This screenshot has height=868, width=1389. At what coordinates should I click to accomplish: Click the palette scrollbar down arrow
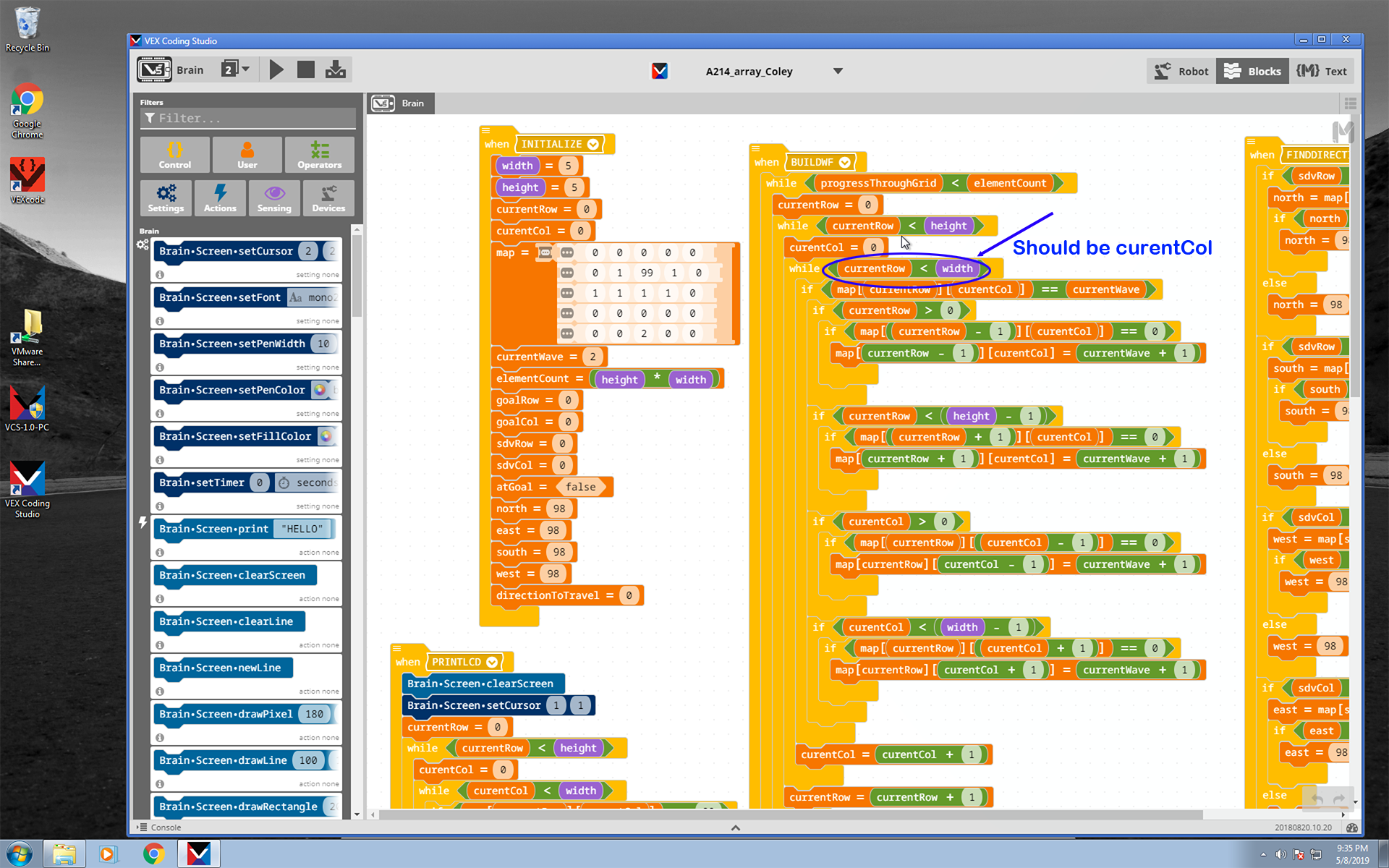point(357,814)
